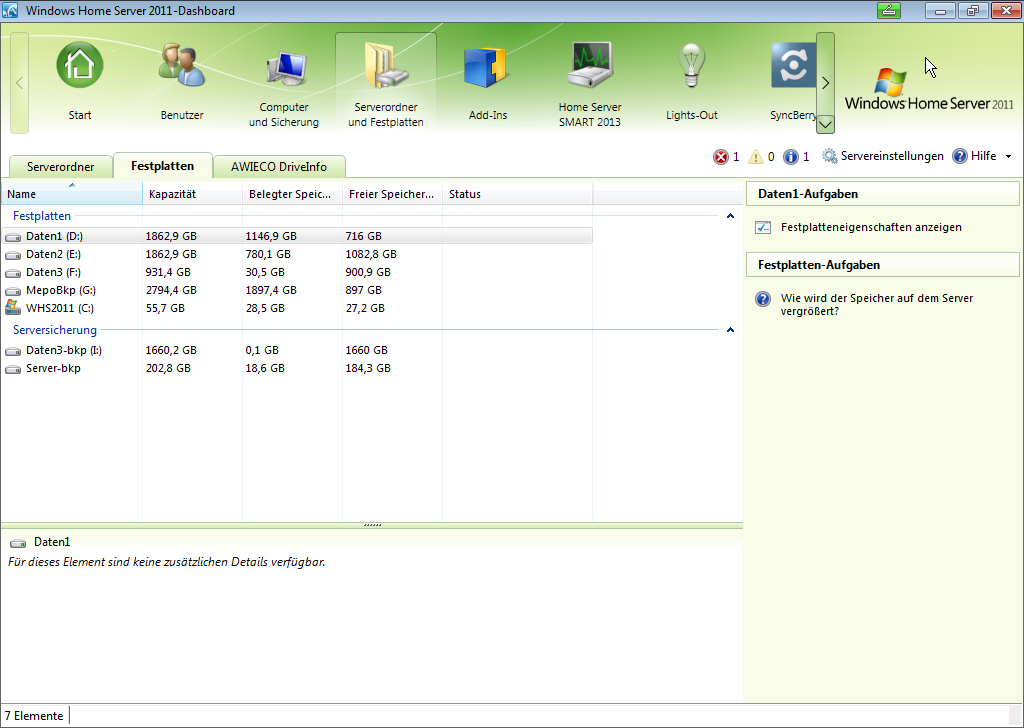Sort by the Status column header
Screen dimensions: 1024x728
click(x=517, y=194)
